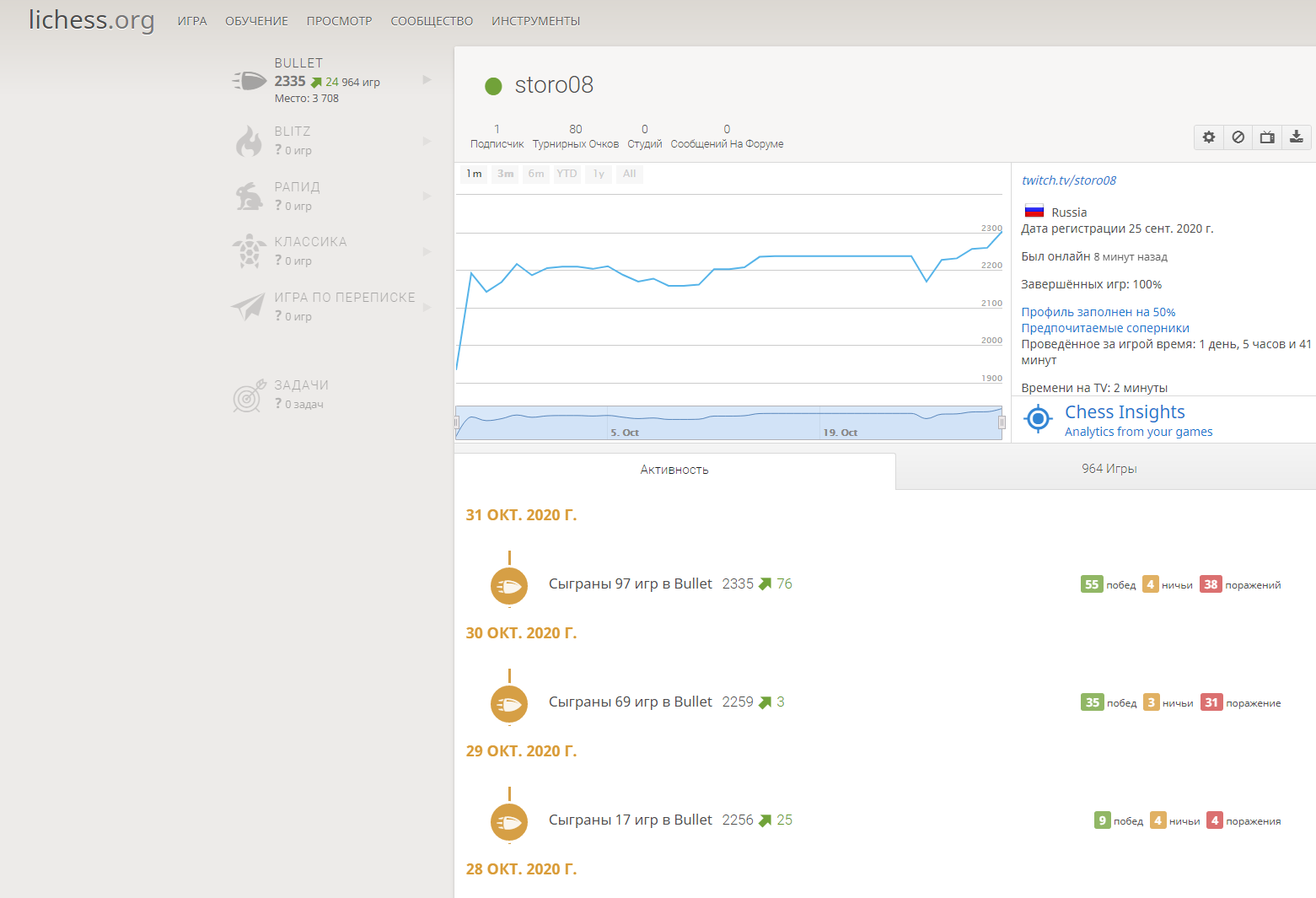1316x898 pixels.
Task: Click the Blitz flame icon
Action: pyautogui.click(x=249, y=141)
